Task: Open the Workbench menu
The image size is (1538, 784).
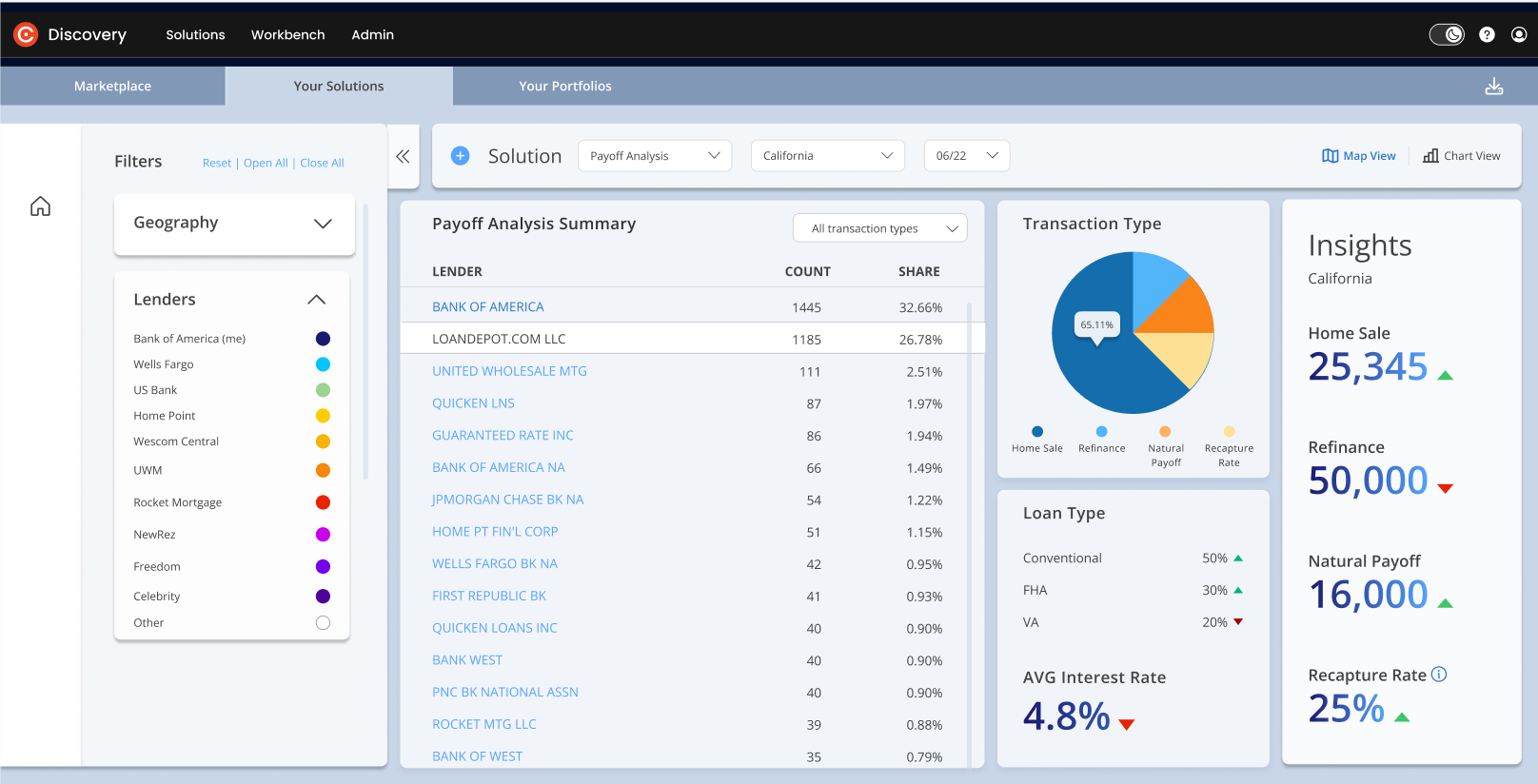Action: (288, 34)
